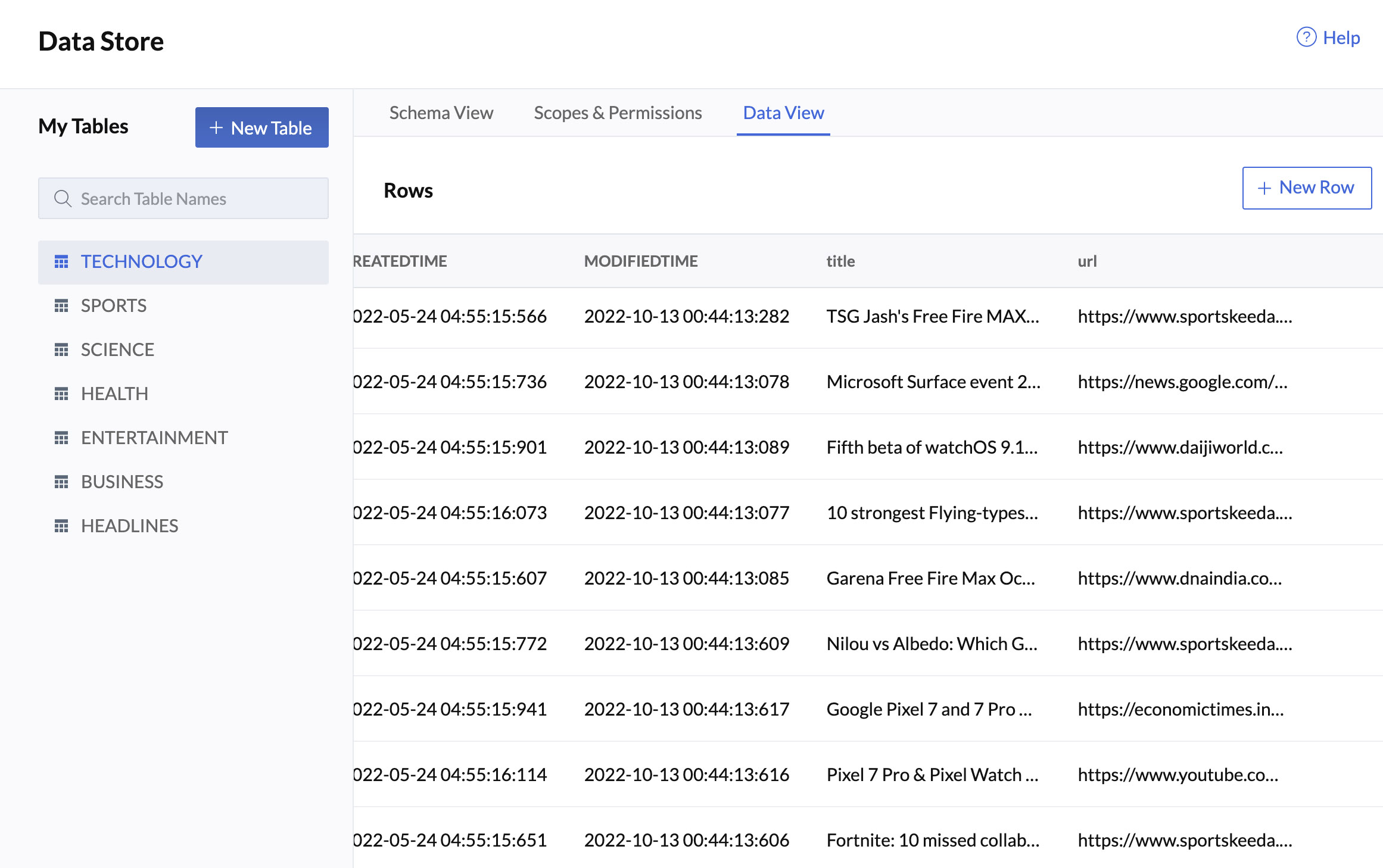The height and width of the screenshot is (868, 1383).
Task: Click the New Row button
Action: pyautogui.click(x=1306, y=187)
